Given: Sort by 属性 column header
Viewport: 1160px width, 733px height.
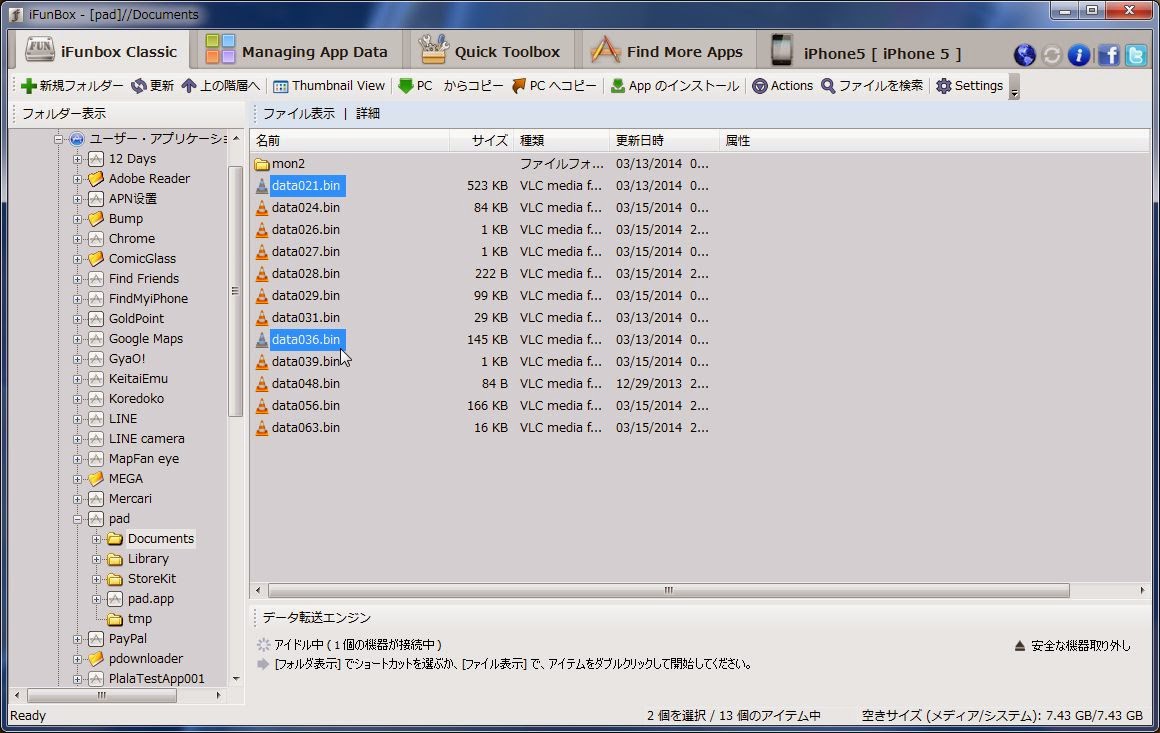Looking at the screenshot, I should [x=934, y=141].
